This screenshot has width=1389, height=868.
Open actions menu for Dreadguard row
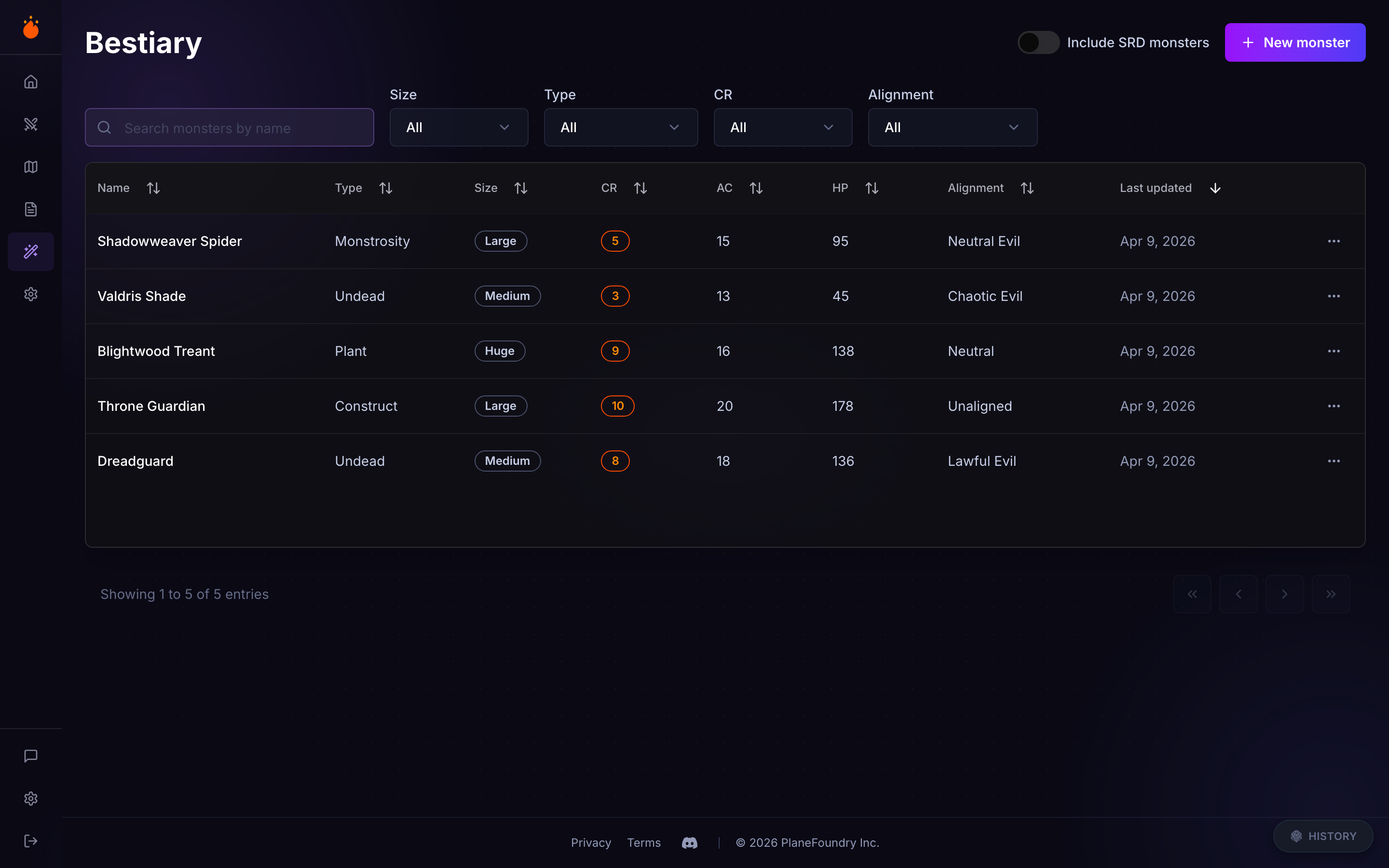click(x=1334, y=461)
